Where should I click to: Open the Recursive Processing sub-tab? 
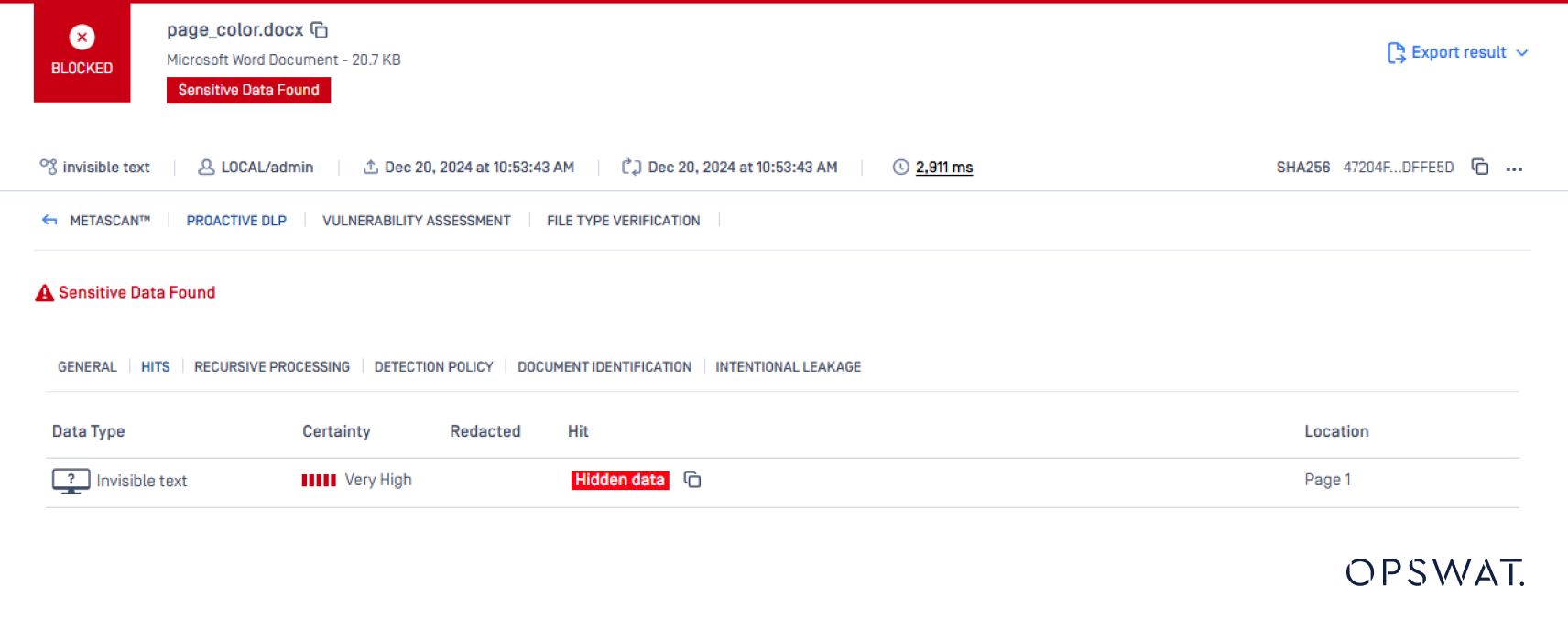(271, 367)
